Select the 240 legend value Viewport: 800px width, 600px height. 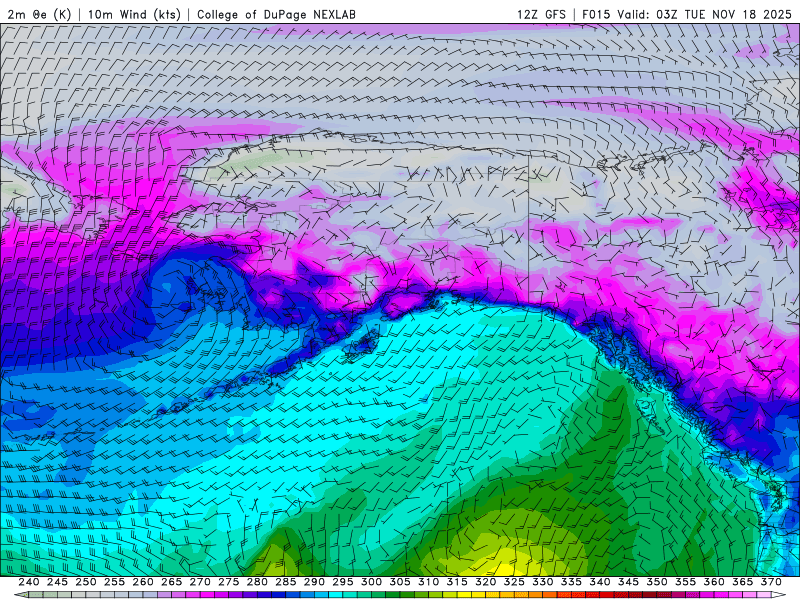pyautogui.click(x=29, y=582)
